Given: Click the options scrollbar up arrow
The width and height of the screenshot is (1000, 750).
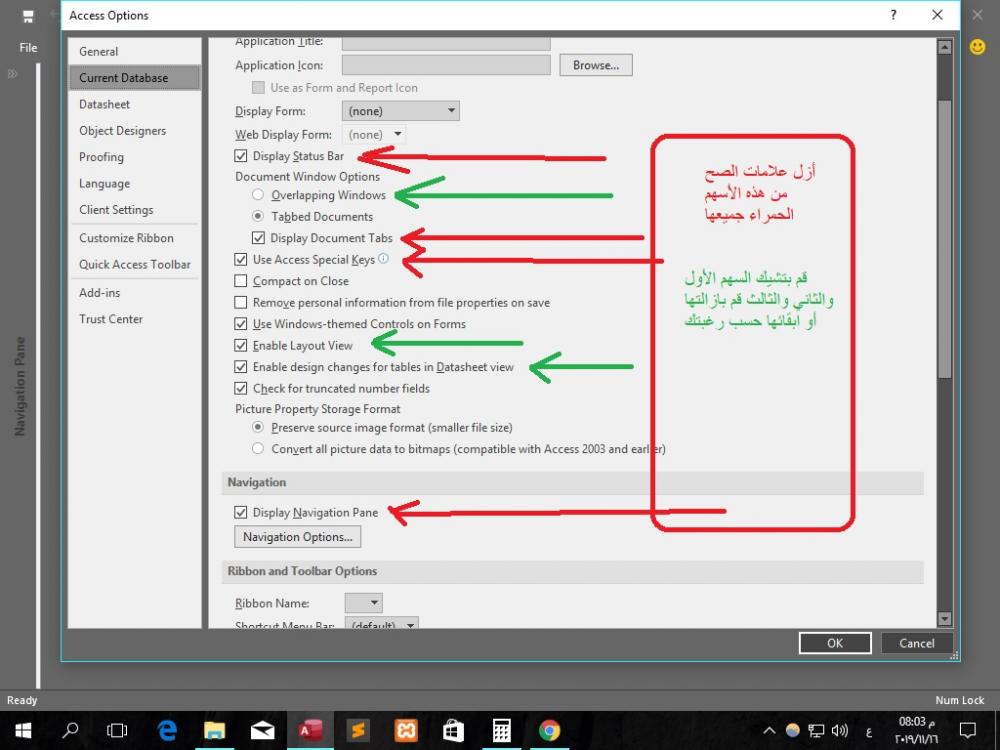Looking at the screenshot, I should tap(945, 47).
